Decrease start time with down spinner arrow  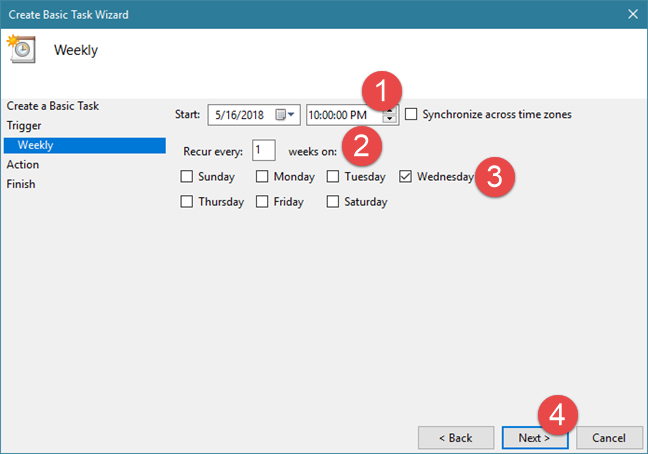coord(391,120)
